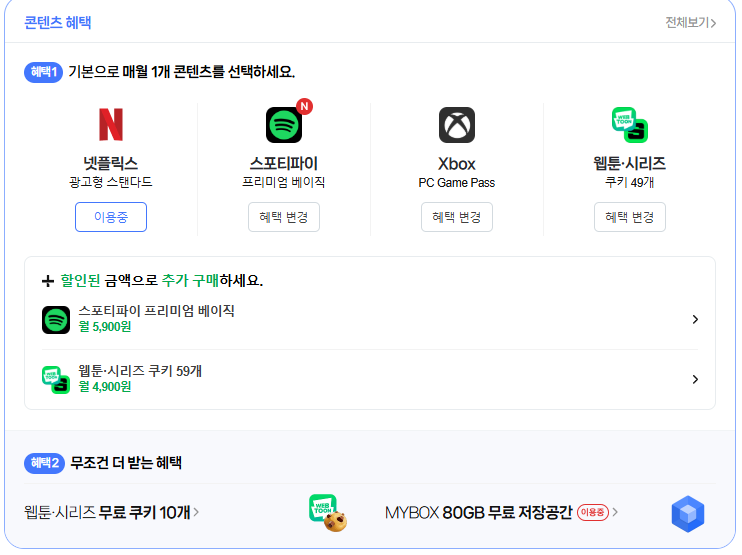Screen dimensions: 742x555
Task: Click 스포티파이 프리미엄 베이직 row title
Action: coord(157,311)
